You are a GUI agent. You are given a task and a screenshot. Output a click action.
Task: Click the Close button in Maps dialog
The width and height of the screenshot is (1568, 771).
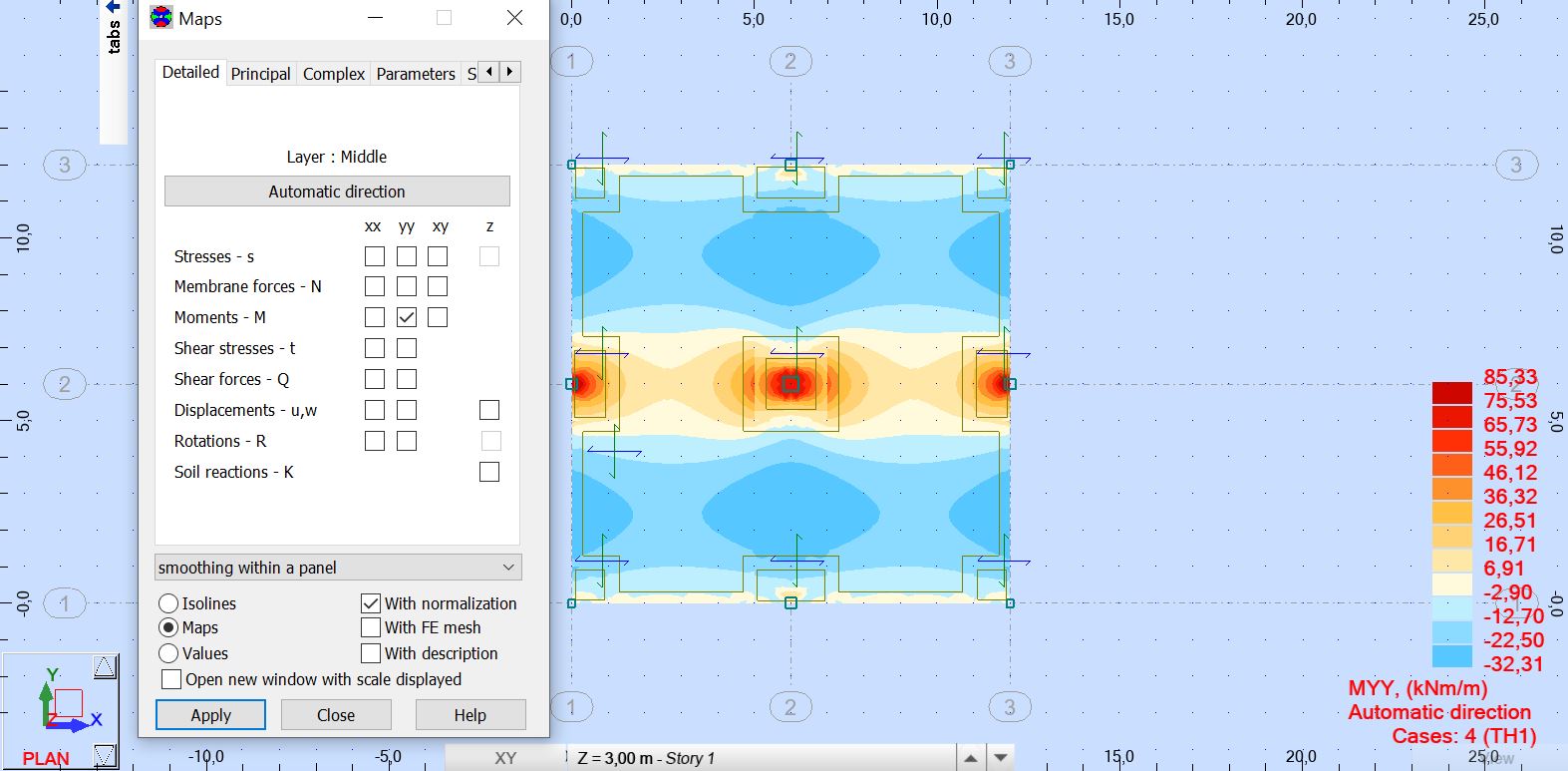[x=336, y=715]
